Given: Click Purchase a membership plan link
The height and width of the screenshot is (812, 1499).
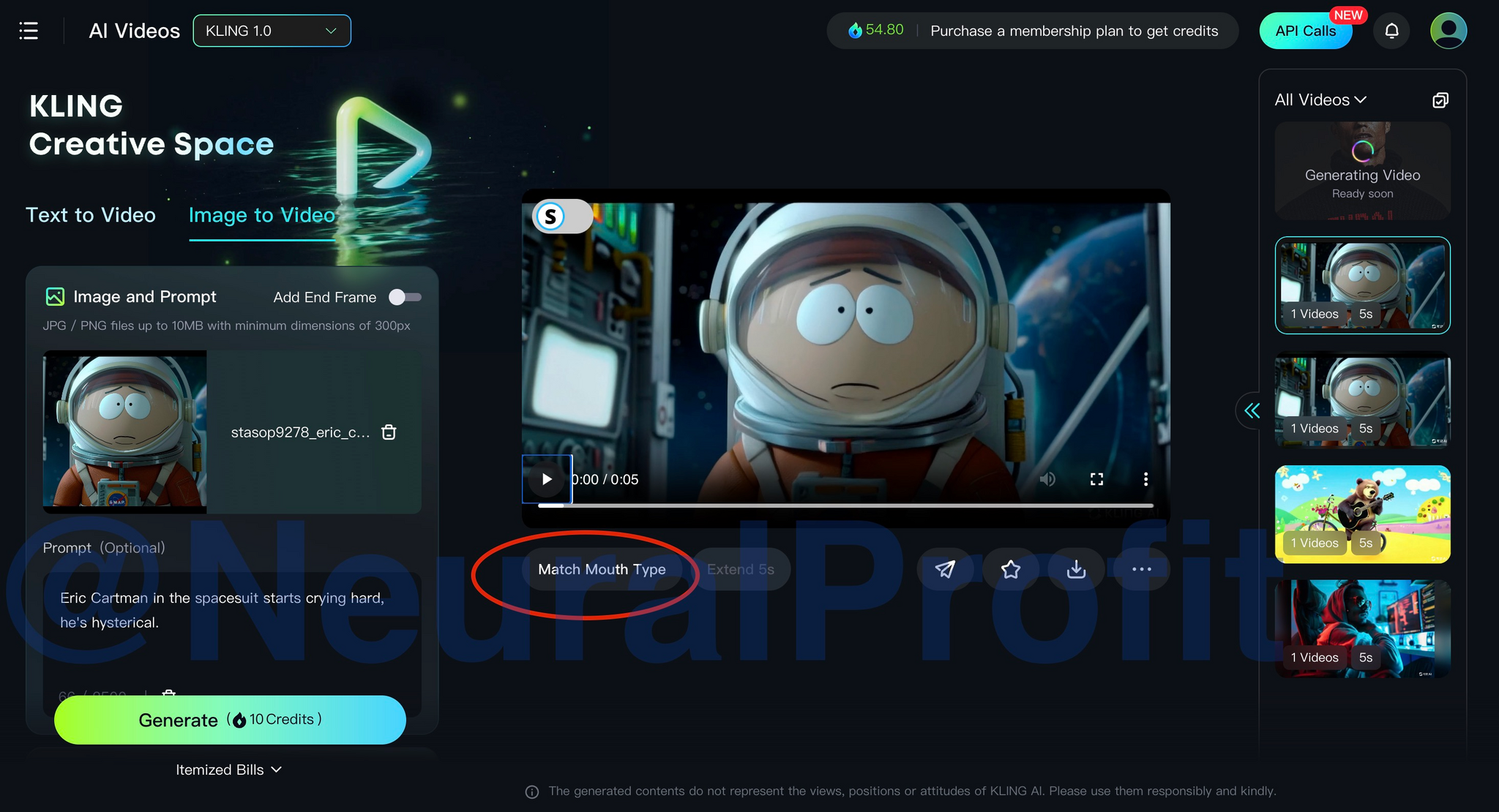Looking at the screenshot, I should [1074, 31].
